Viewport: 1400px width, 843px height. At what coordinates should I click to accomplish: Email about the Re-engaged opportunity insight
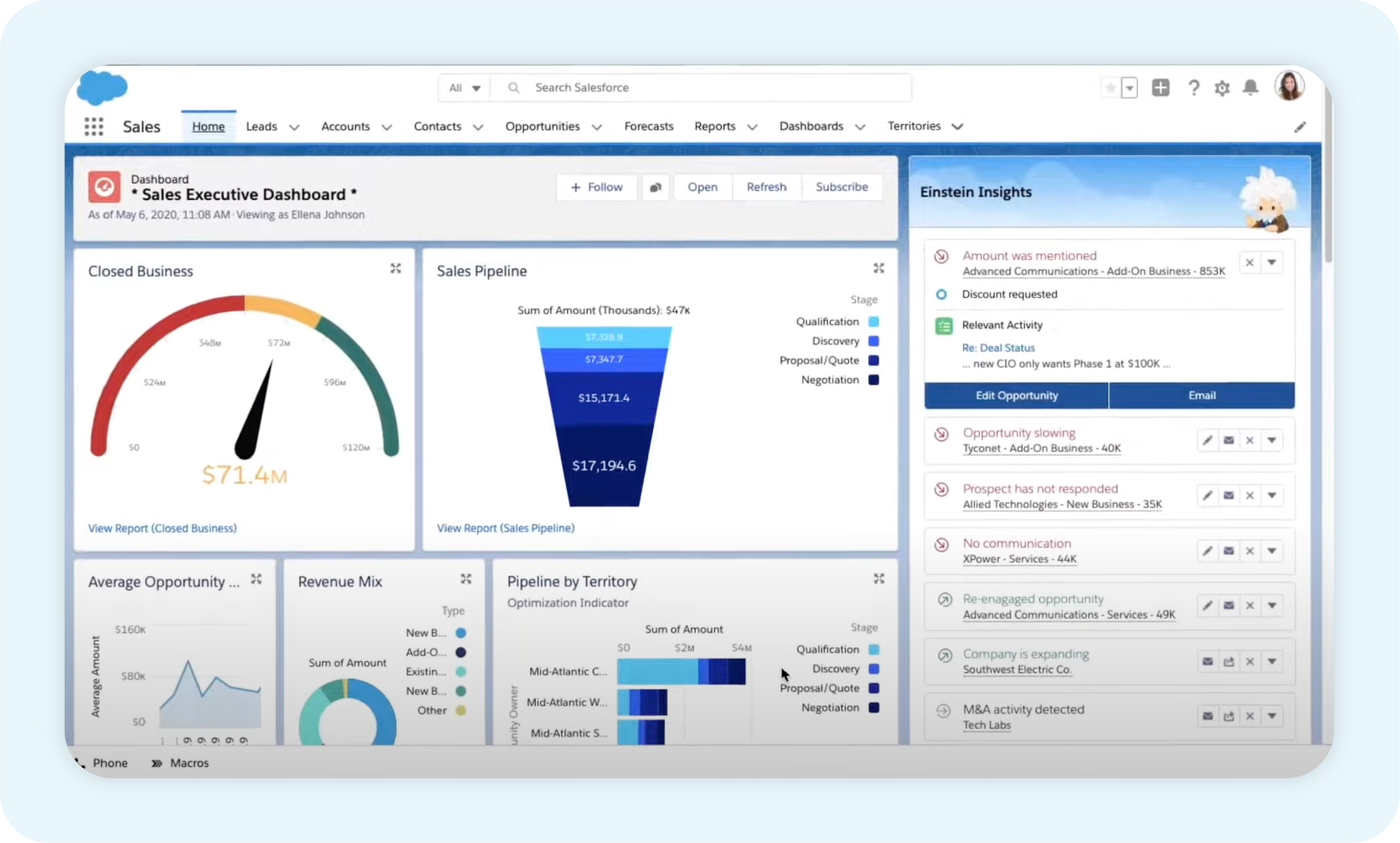tap(1228, 606)
